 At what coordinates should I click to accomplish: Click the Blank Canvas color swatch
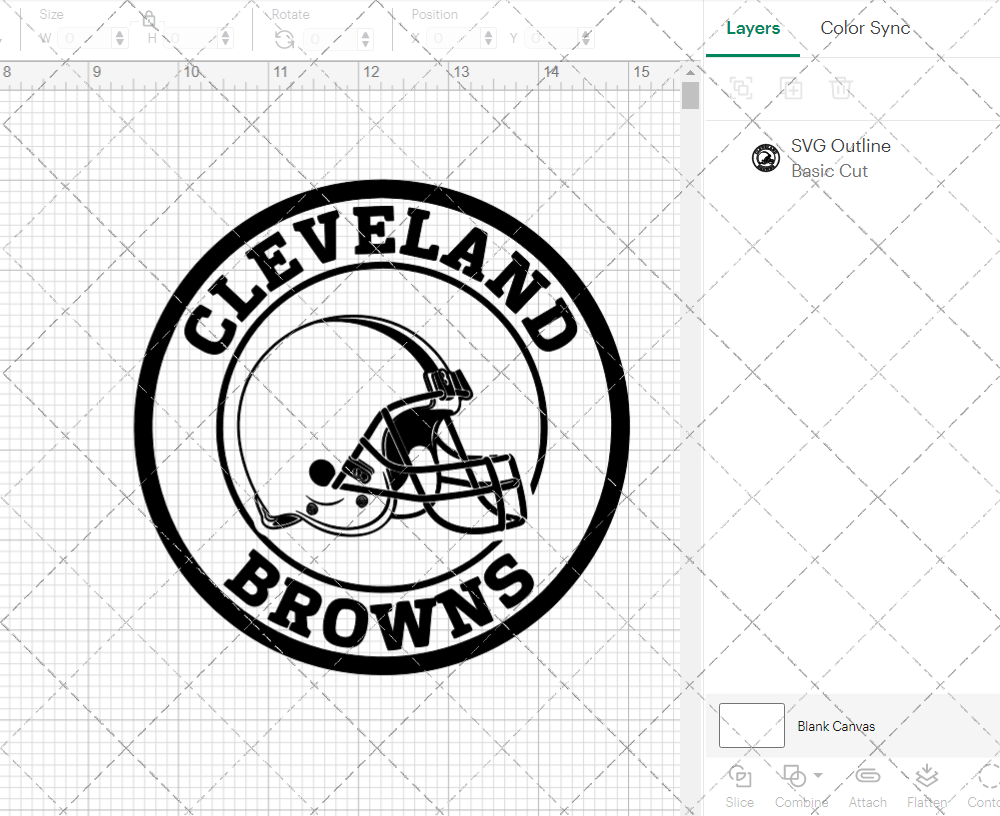pyautogui.click(x=751, y=726)
